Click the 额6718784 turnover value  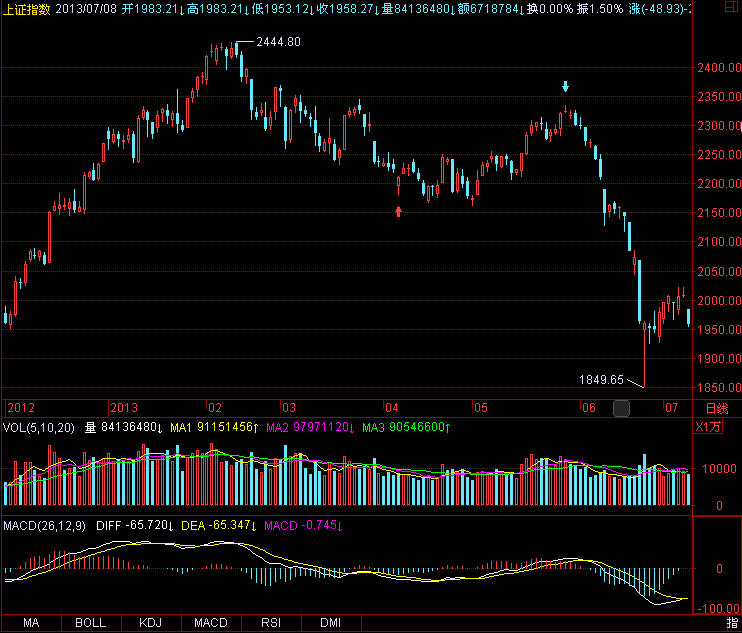pos(491,9)
